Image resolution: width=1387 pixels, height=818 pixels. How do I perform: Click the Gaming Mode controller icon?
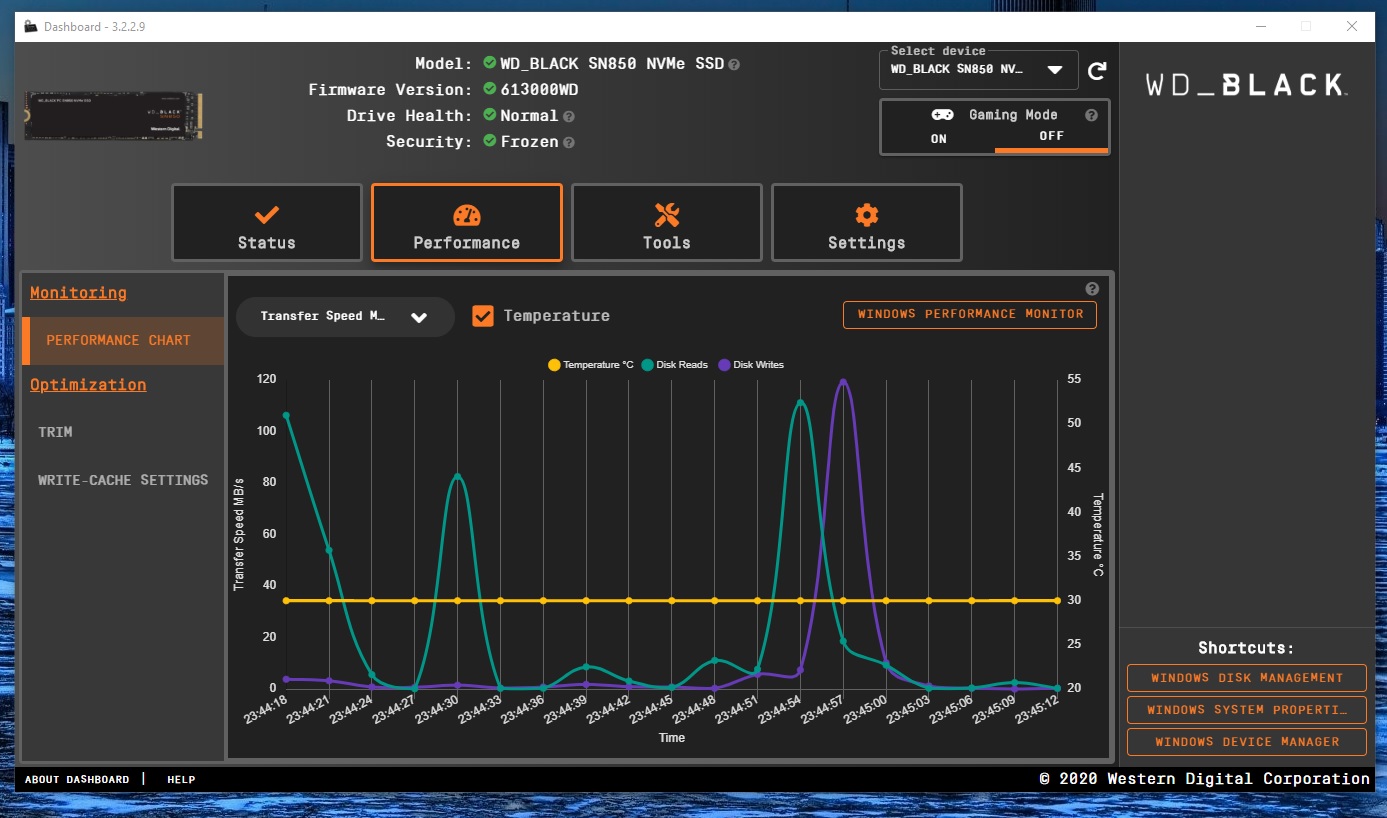(943, 115)
